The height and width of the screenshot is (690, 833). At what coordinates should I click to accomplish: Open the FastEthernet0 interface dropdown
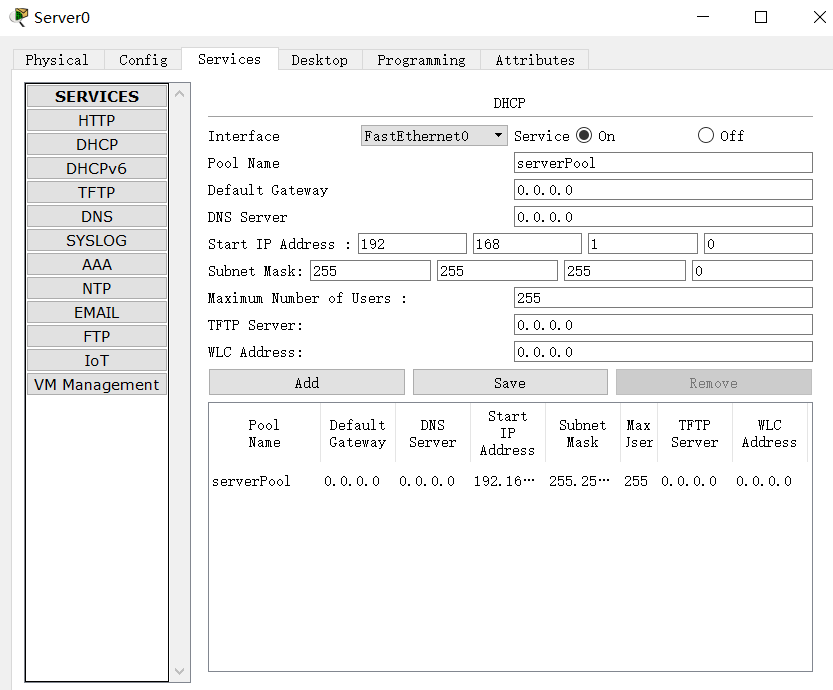pos(434,136)
